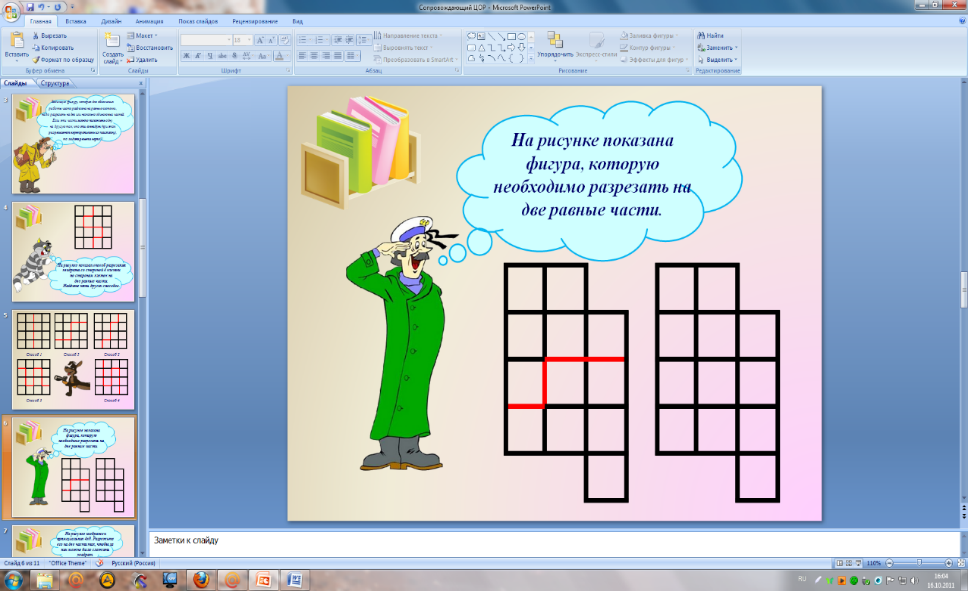Screen dimensions: 968x591
Task: Select slide 3 thumbnail in slides panel
Action: click(x=73, y=144)
